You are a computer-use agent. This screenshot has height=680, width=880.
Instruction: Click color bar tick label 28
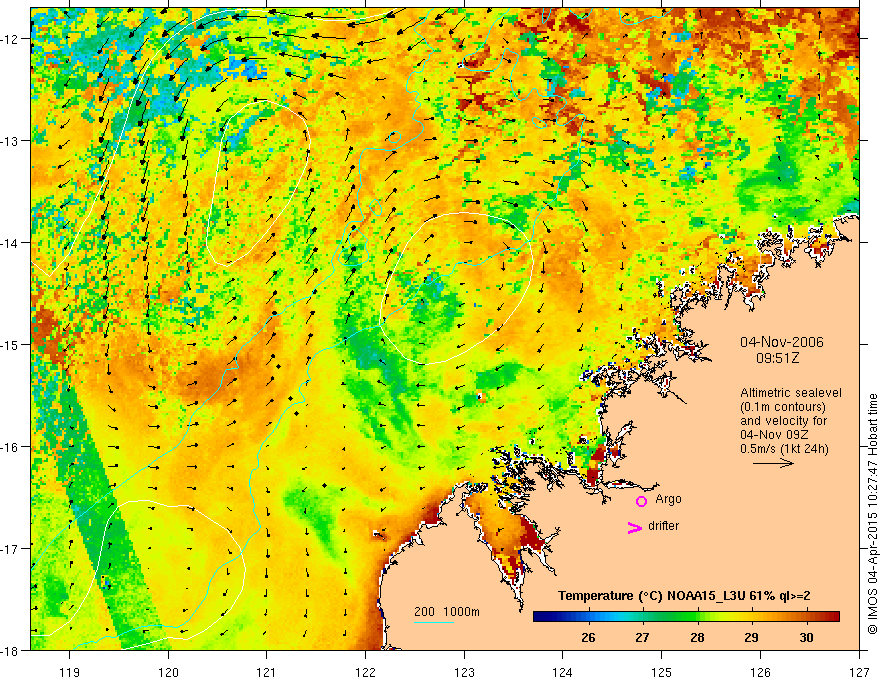coord(697,638)
